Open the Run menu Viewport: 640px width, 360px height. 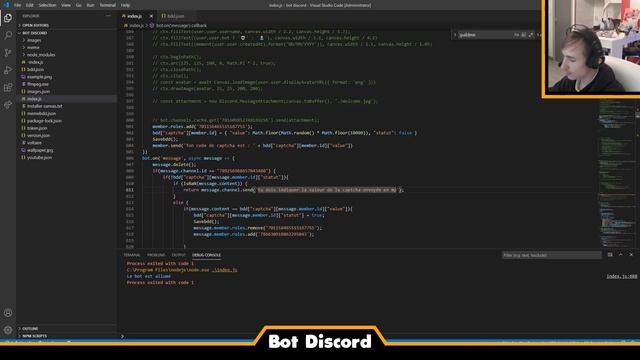click(90, 5)
